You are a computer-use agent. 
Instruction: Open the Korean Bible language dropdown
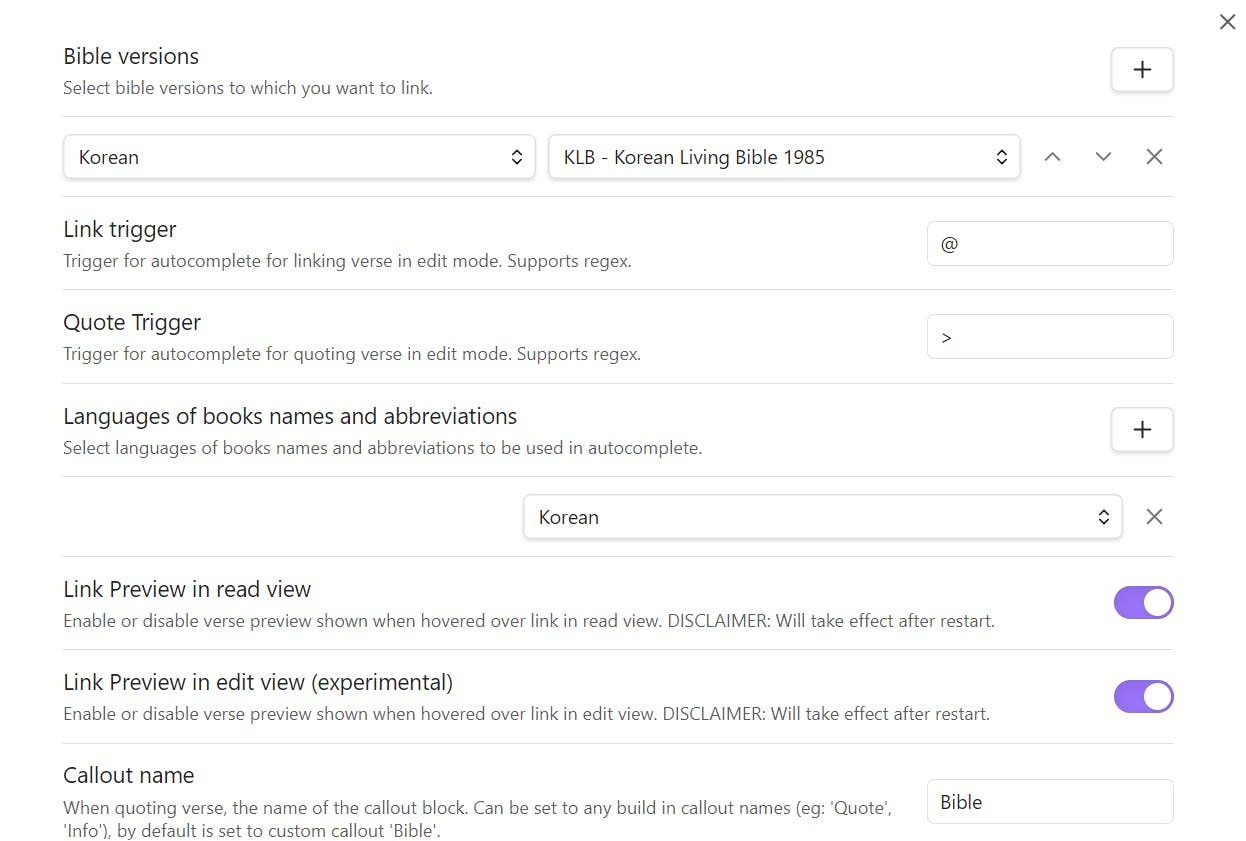point(299,157)
